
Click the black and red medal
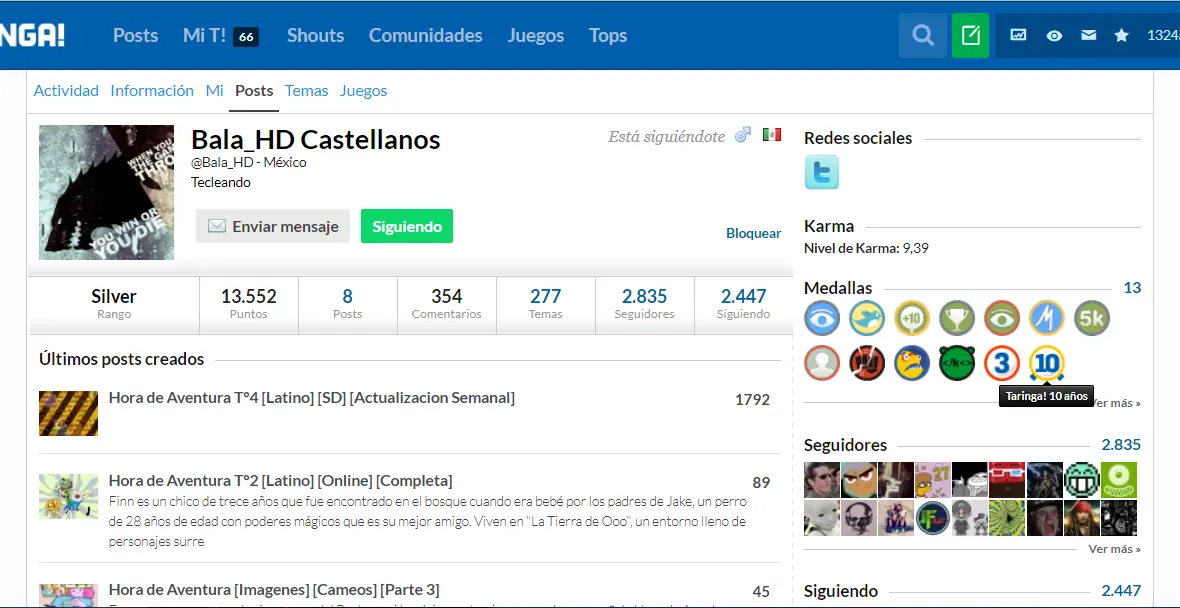(x=867, y=363)
